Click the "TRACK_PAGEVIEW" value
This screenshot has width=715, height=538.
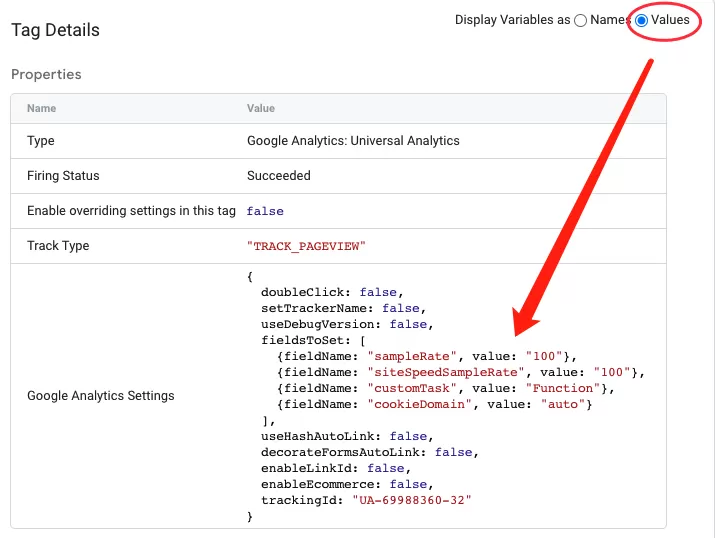point(306,246)
